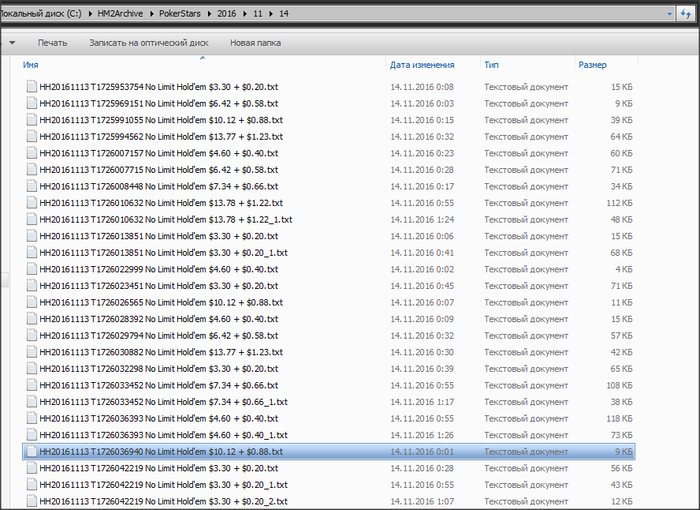The width and height of the screenshot is (700, 510).
Task: Click file icon of T1726010632 $13.78 + $1.22.txt
Action: click(x=31, y=203)
